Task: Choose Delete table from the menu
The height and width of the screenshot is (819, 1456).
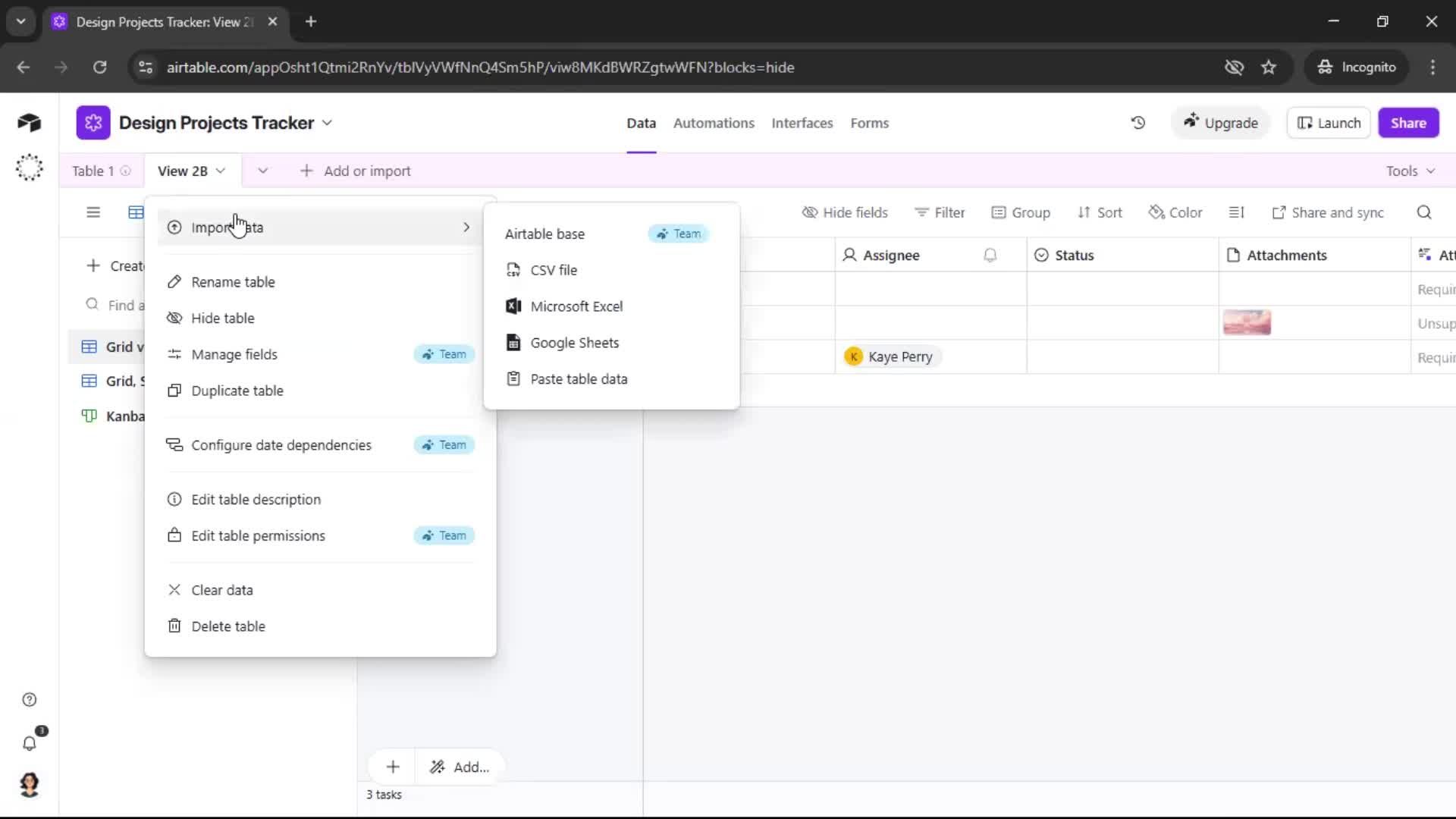Action: click(319, 626)
